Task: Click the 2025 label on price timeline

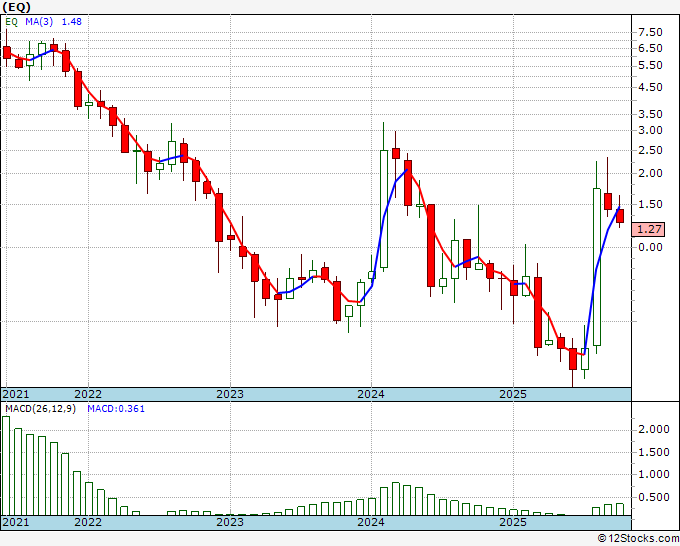Action: [x=513, y=394]
